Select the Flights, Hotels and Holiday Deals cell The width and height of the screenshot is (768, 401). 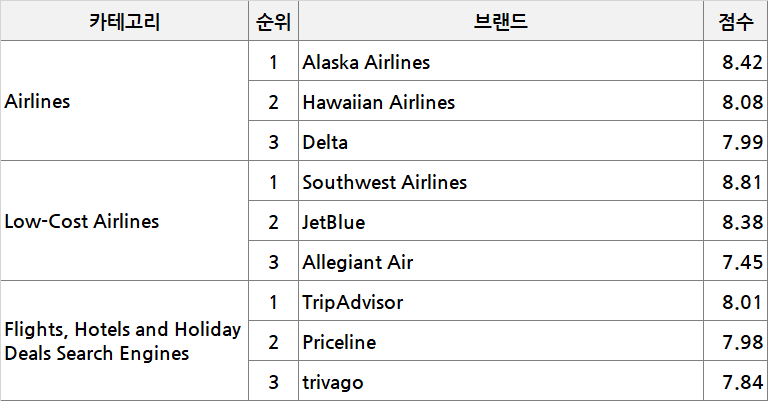123,341
